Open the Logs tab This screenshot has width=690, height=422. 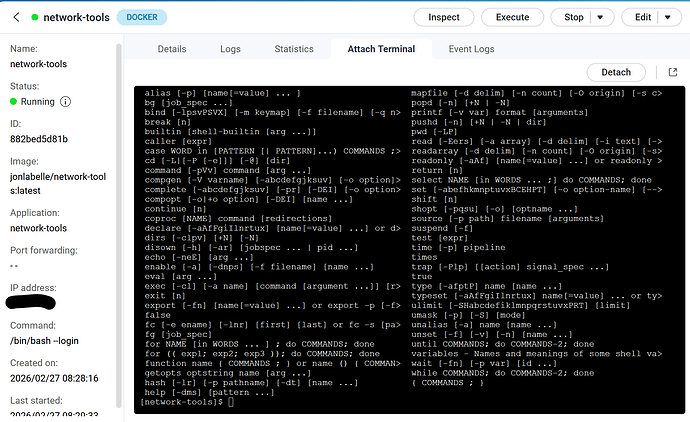click(x=230, y=48)
